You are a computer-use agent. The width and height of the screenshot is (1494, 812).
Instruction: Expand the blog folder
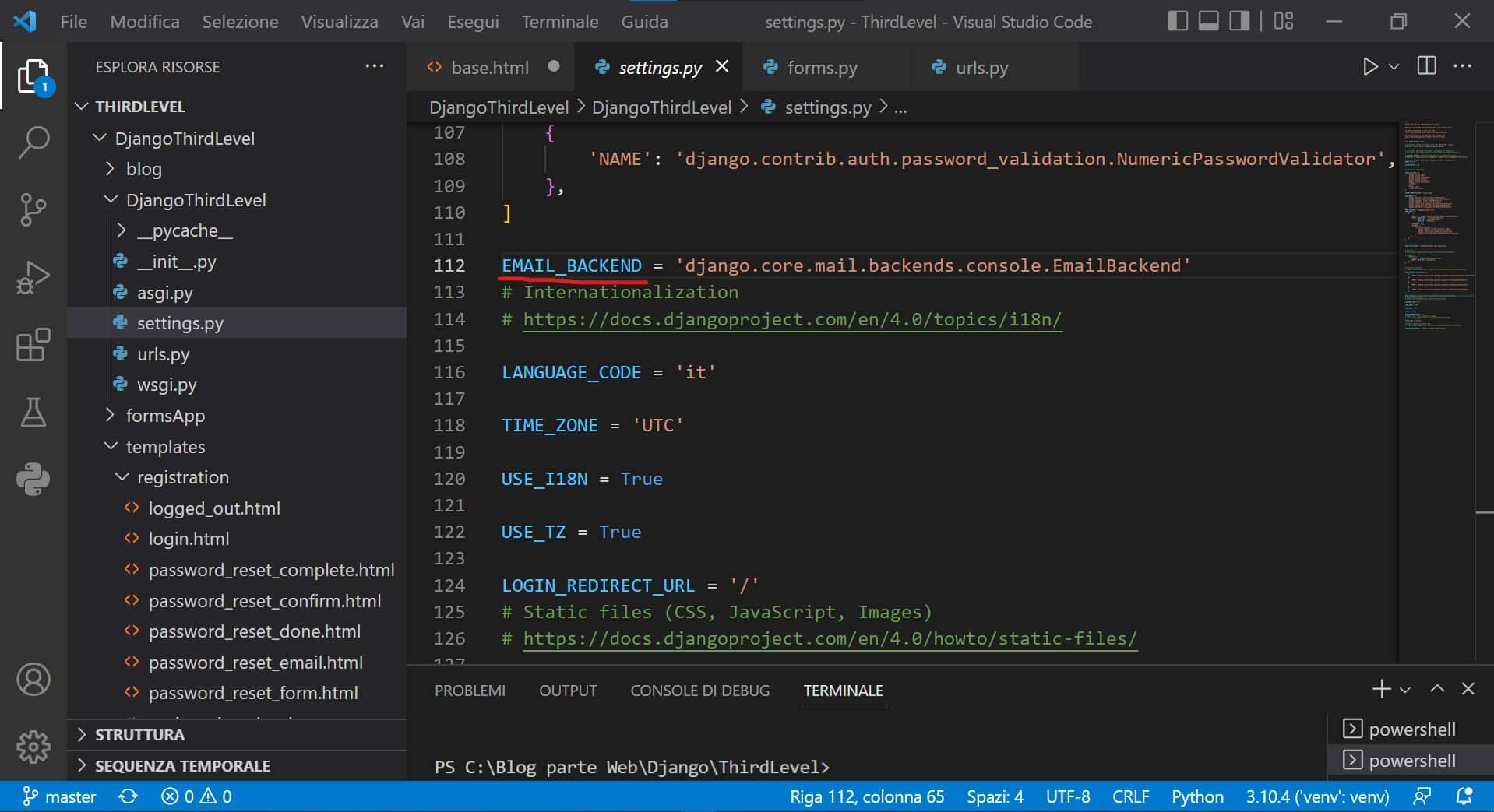[110, 169]
